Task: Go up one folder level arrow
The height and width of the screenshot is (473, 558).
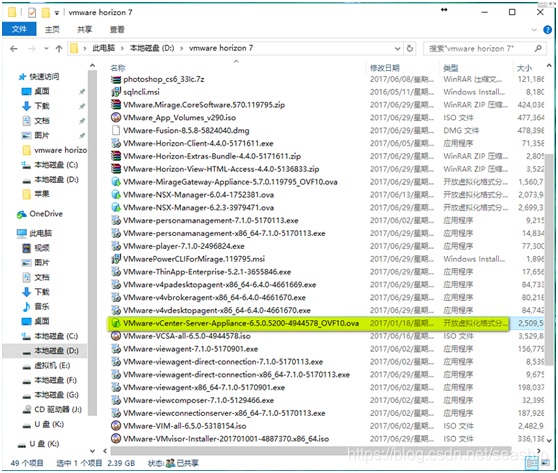Action: 59,48
